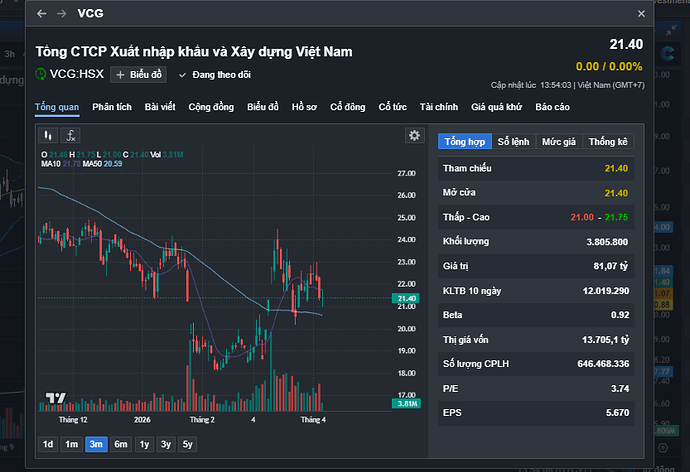The height and width of the screenshot is (472, 690).
Task: Open the Bài viết tab
Action: [x=160, y=107]
